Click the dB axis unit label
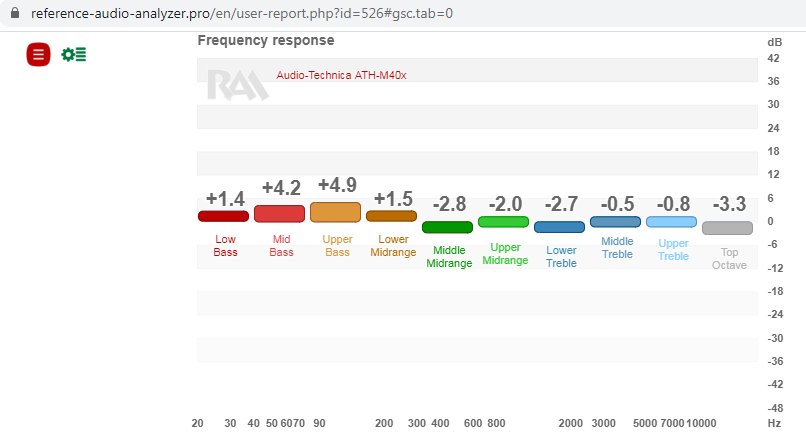This screenshot has height=448, width=806. click(x=775, y=43)
